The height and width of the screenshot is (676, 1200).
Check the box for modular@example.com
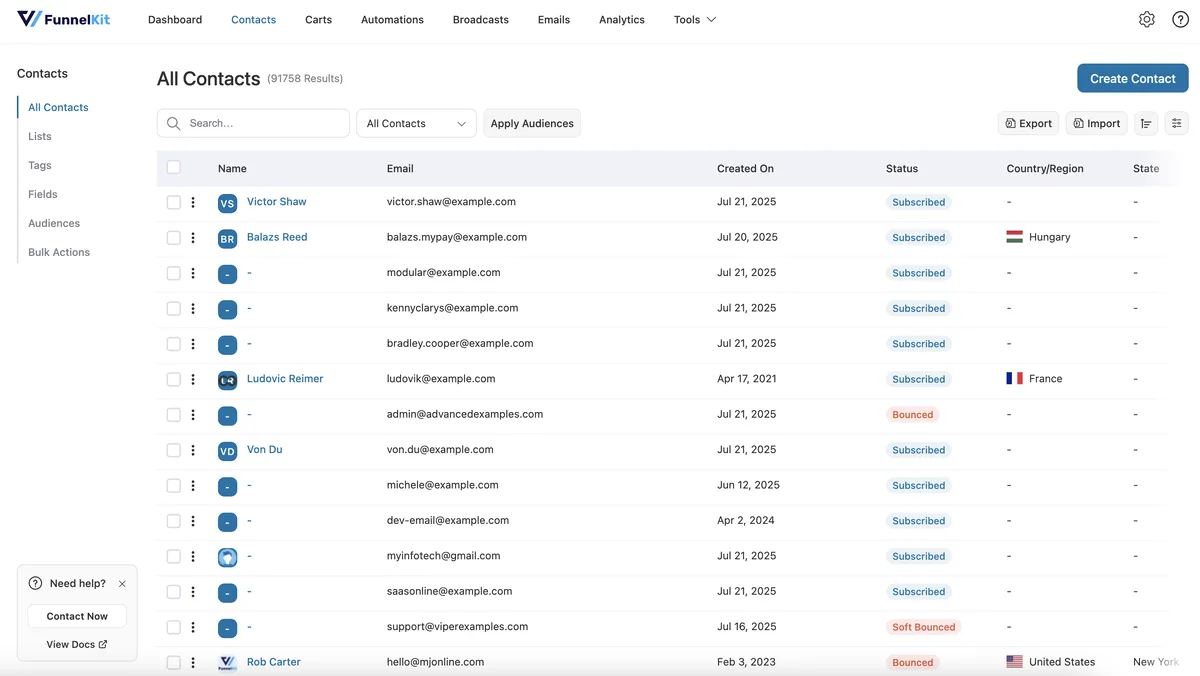coord(174,273)
